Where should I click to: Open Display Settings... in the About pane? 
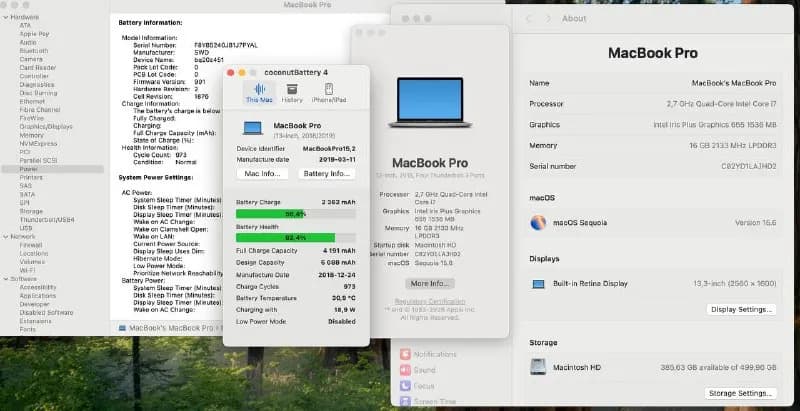(741, 310)
